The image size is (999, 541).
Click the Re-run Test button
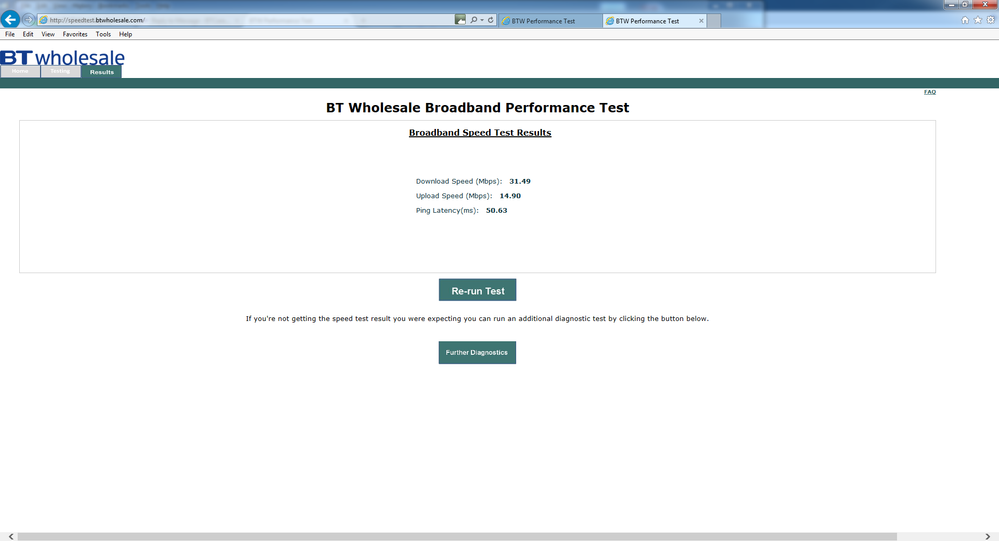click(x=477, y=290)
